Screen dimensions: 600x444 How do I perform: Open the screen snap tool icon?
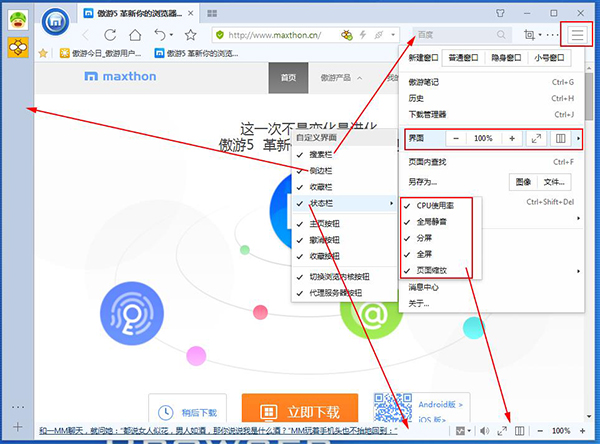529,35
